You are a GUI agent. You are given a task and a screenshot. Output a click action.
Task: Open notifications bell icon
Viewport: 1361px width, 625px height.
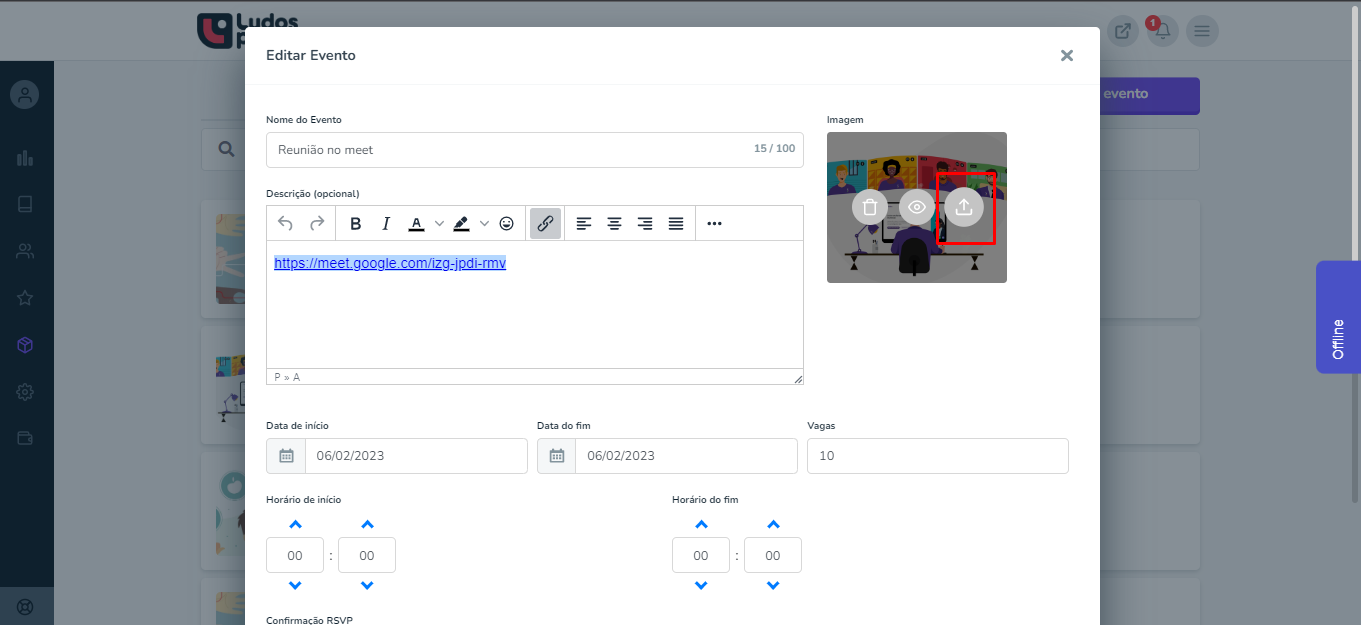coord(1162,31)
